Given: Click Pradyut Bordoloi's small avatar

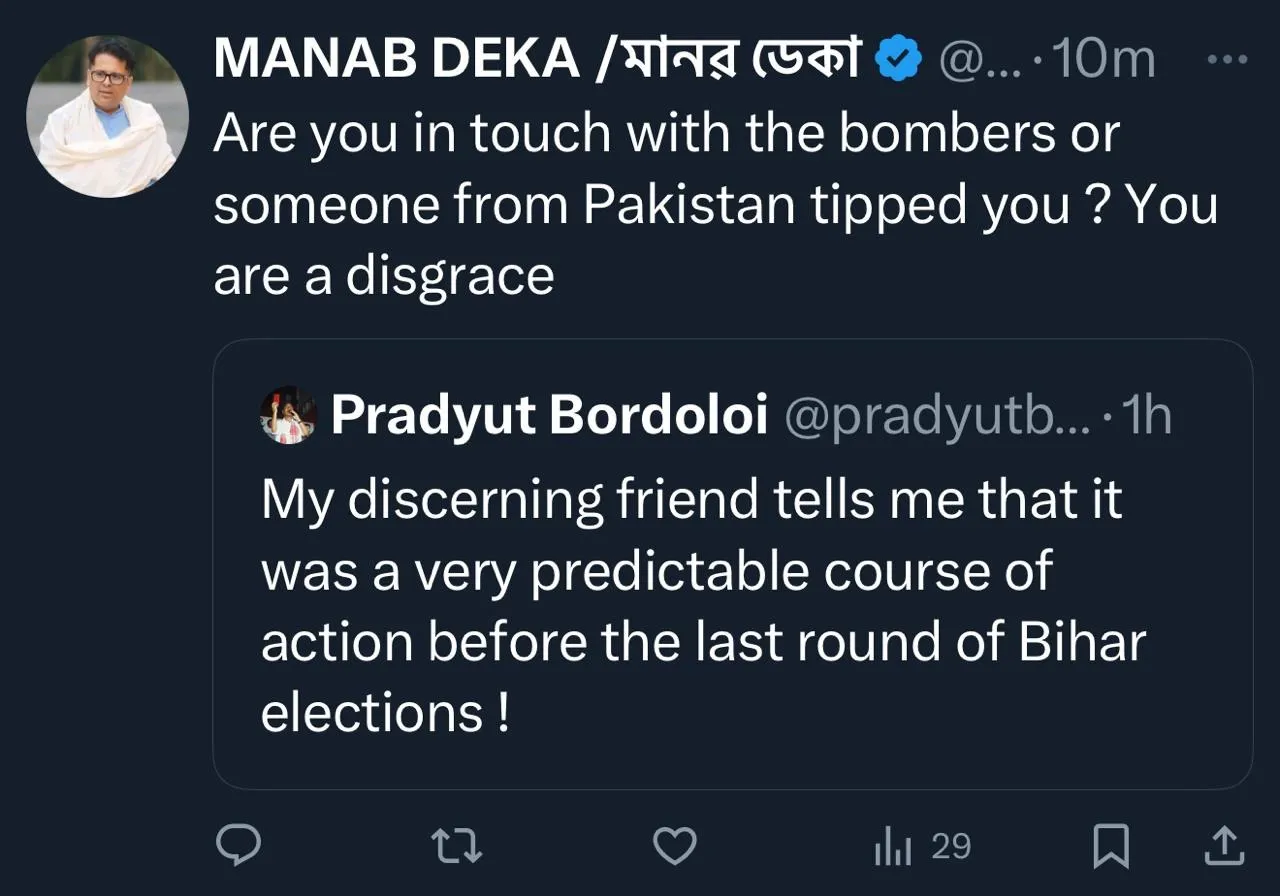Looking at the screenshot, I should [288, 415].
